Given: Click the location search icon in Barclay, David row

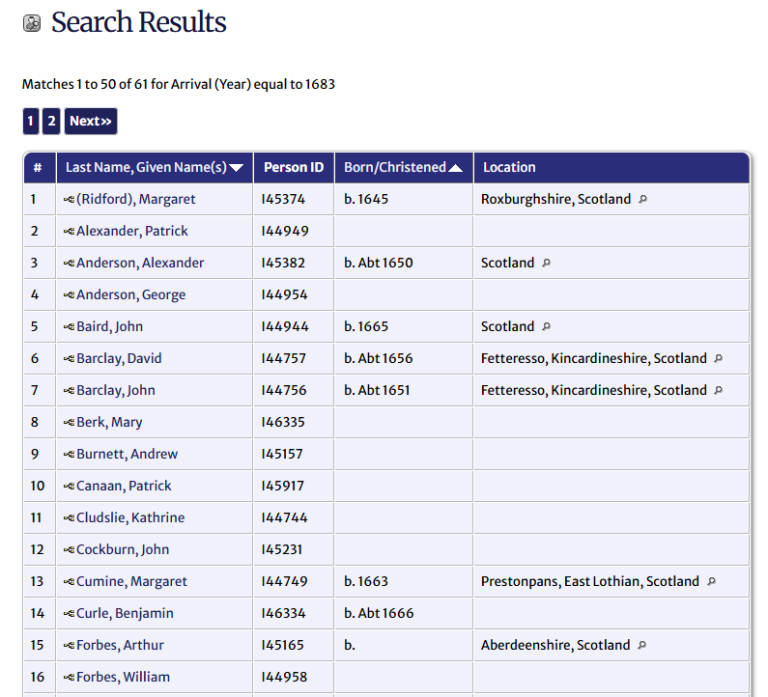Looking at the screenshot, I should point(718,358).
